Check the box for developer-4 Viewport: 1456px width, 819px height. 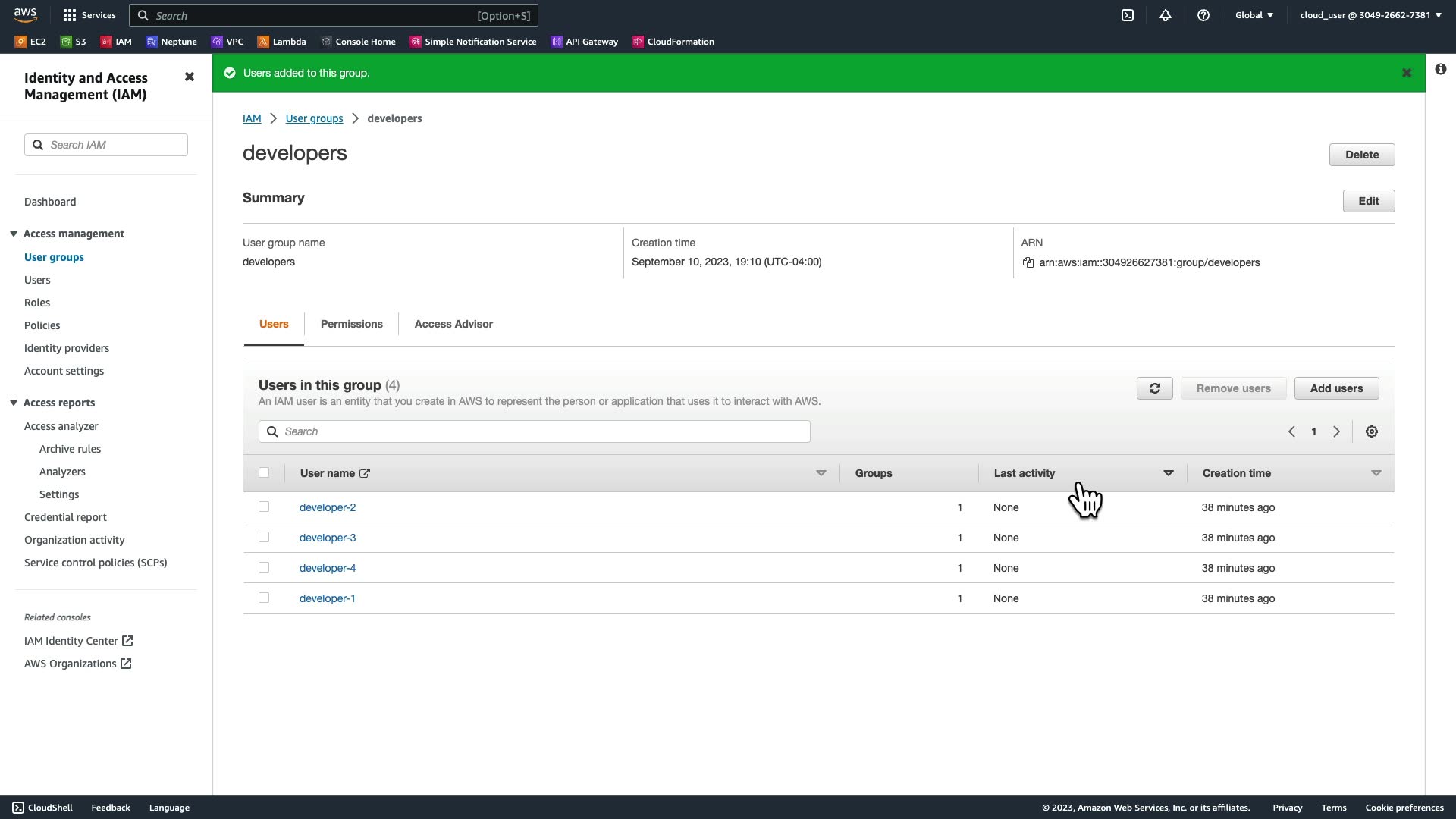[x=264, y=567]
